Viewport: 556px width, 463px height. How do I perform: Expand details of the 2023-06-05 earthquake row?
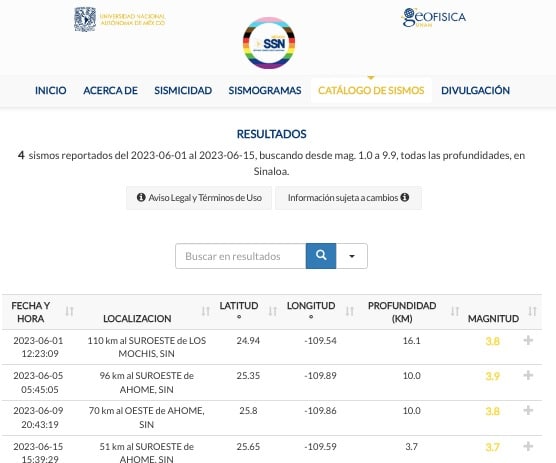pyautogui.click(x=528, y=375)
